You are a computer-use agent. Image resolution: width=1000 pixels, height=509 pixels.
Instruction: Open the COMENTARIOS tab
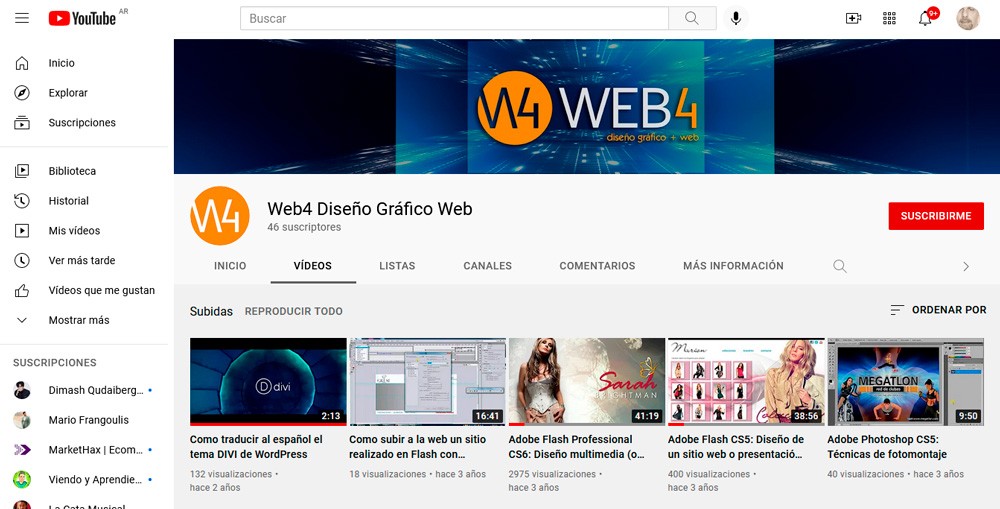pos(598,266)
